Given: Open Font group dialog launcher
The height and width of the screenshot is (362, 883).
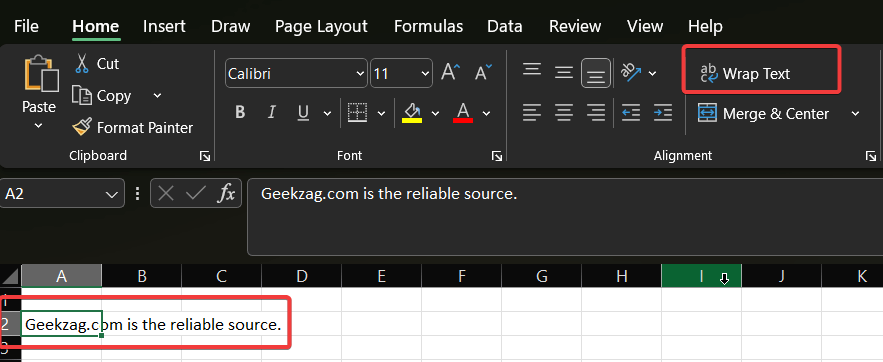Looking at the screenshot, I should 497,156.
